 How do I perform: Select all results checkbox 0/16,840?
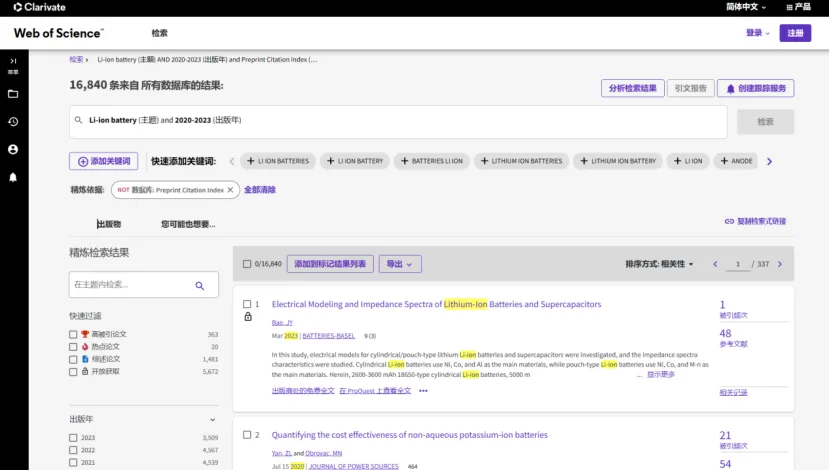pyautogui.click(x=247, y=264)
